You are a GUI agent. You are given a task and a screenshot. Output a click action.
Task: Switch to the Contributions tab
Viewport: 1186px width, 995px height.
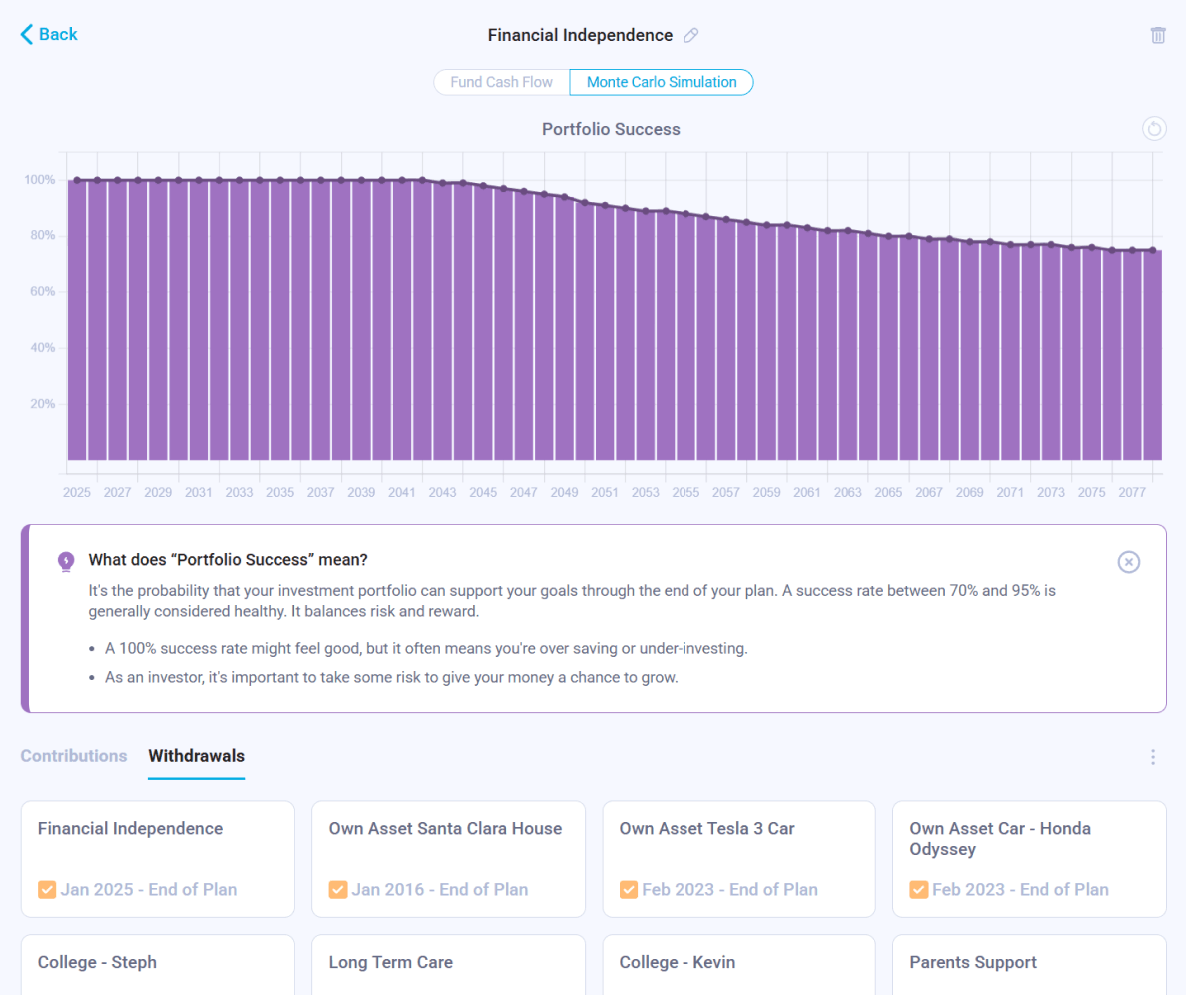[x=74, y=756]
